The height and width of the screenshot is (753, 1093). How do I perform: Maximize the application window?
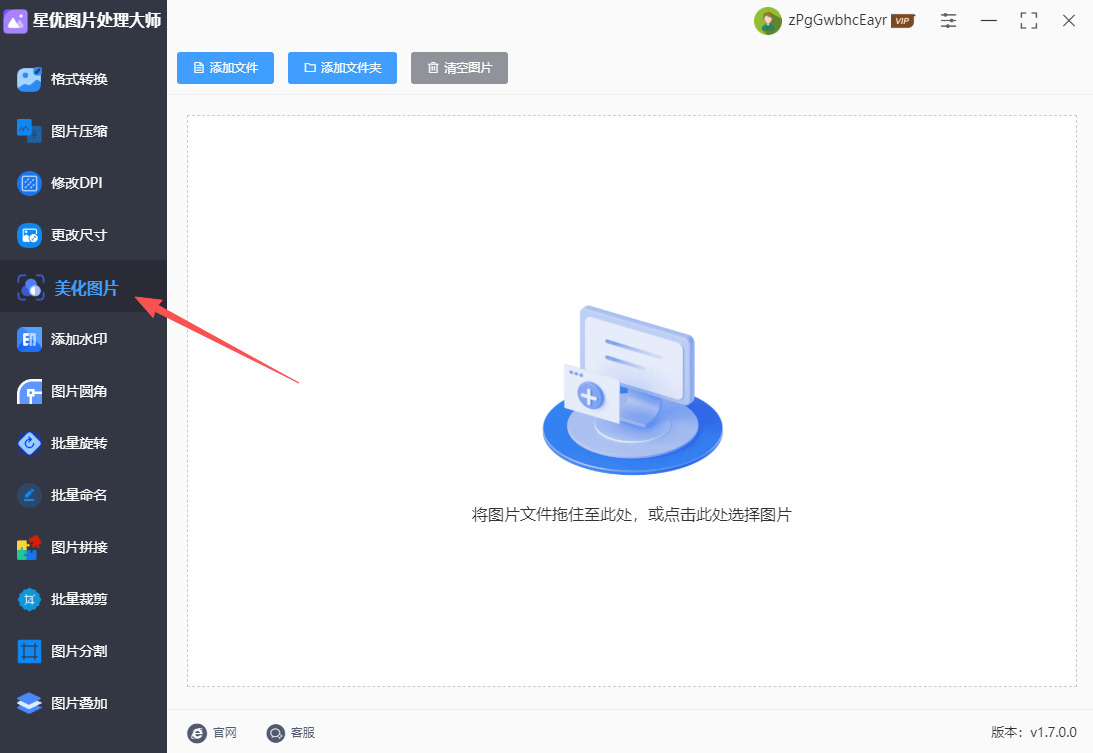click(1028, 21)
